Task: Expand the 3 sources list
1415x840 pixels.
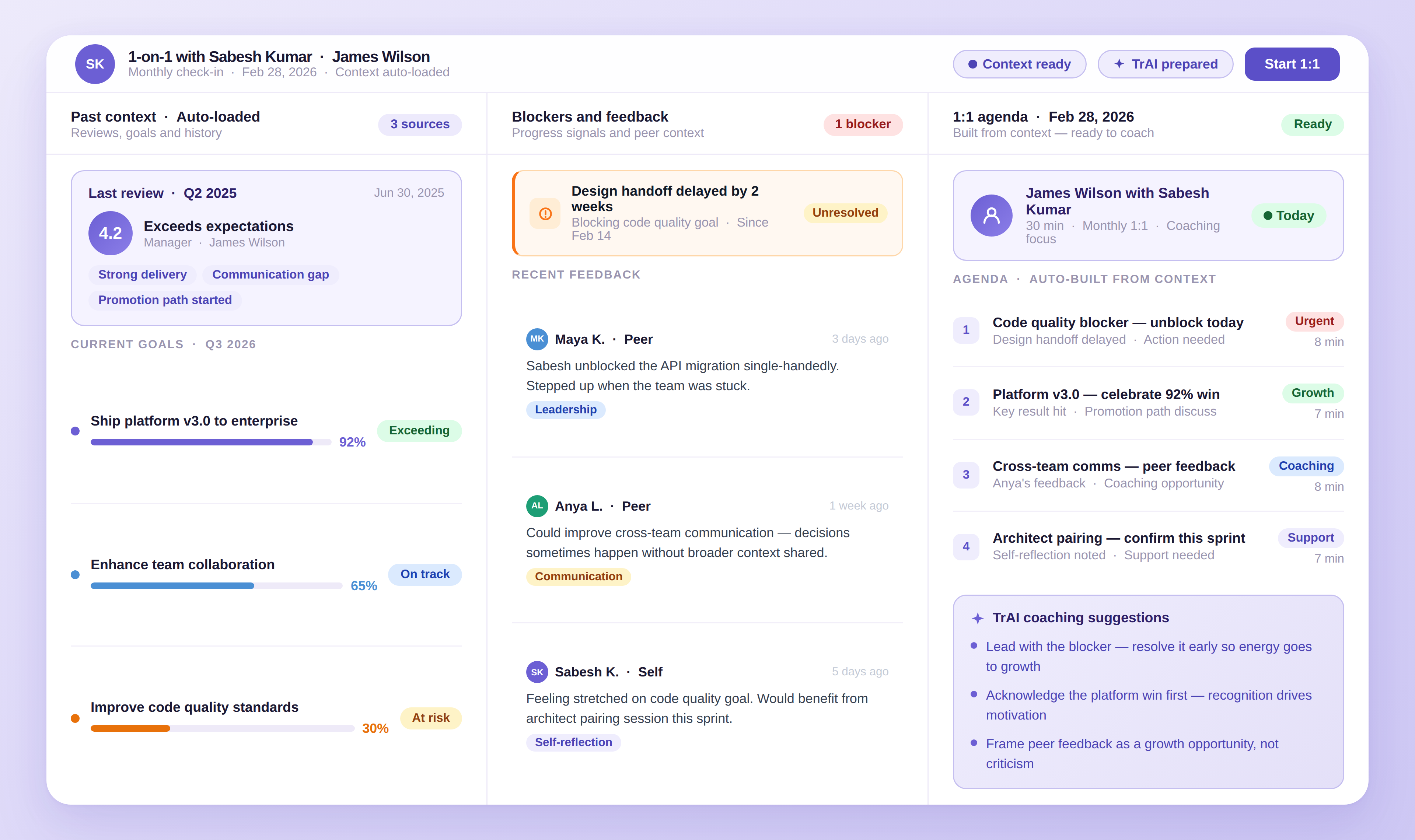Action: click(x=419, y=124)
